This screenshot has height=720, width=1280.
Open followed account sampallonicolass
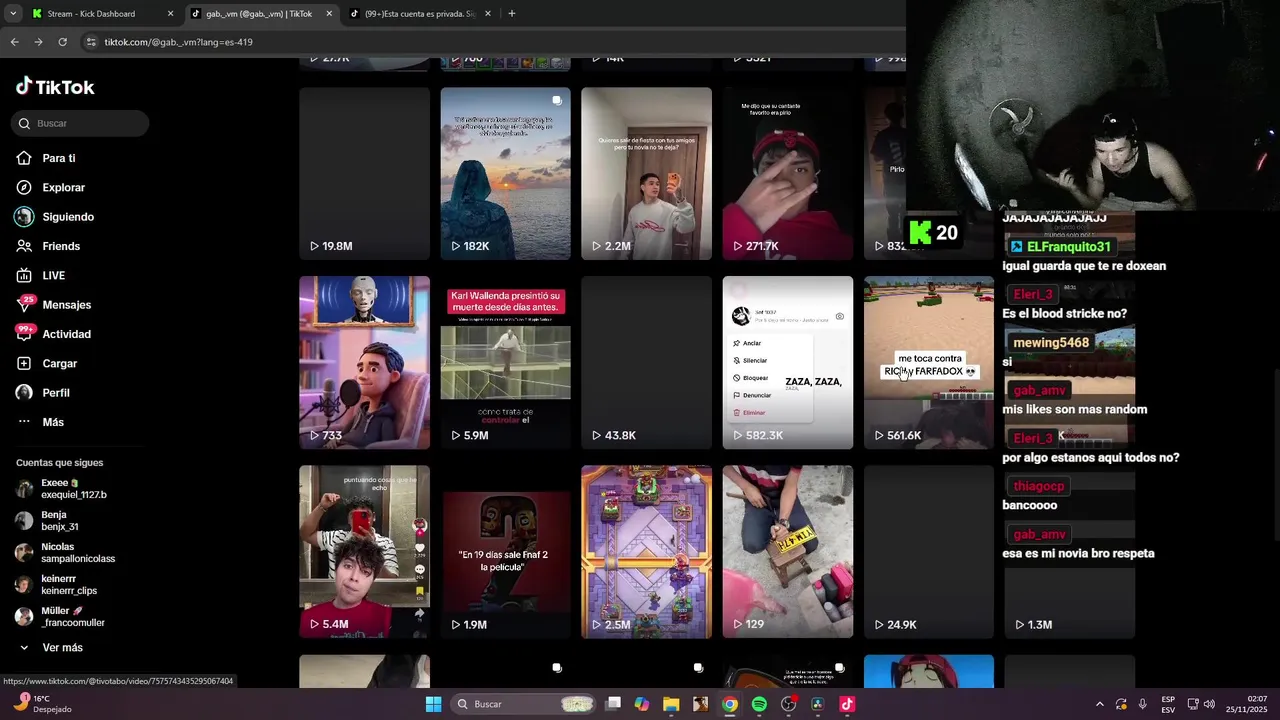pos(65,553)
